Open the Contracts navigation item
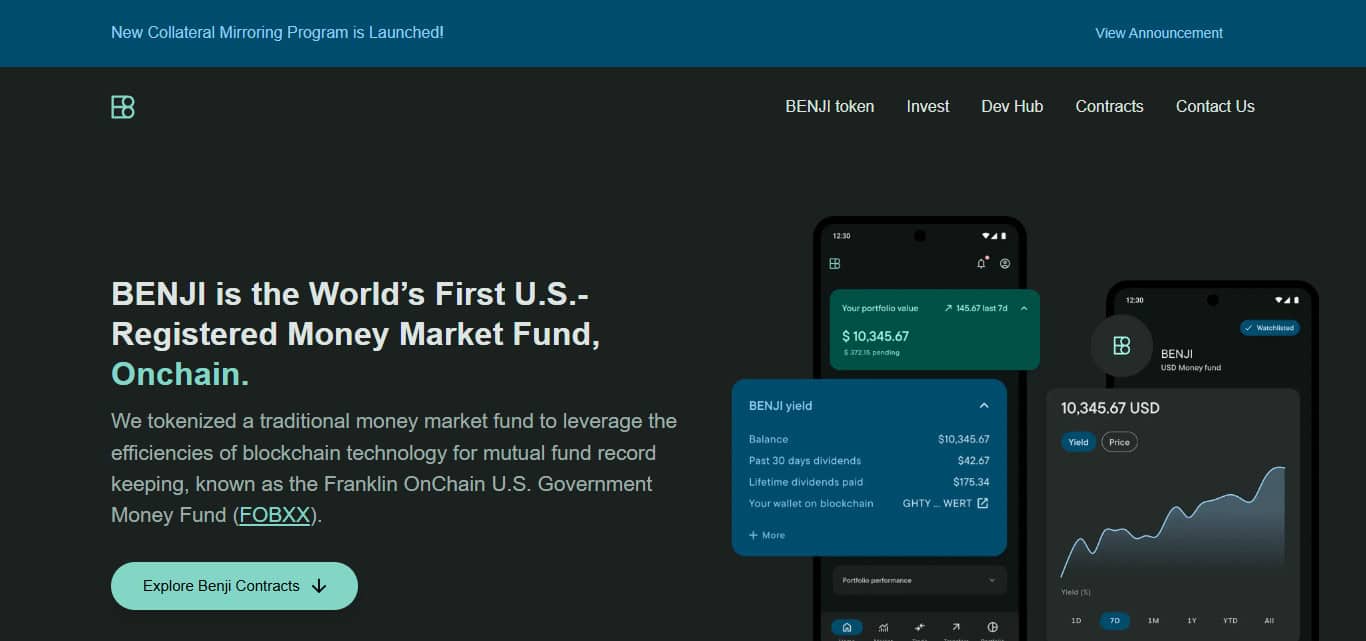Viewport: 1366px width, 641px height. click(1109, 106)
